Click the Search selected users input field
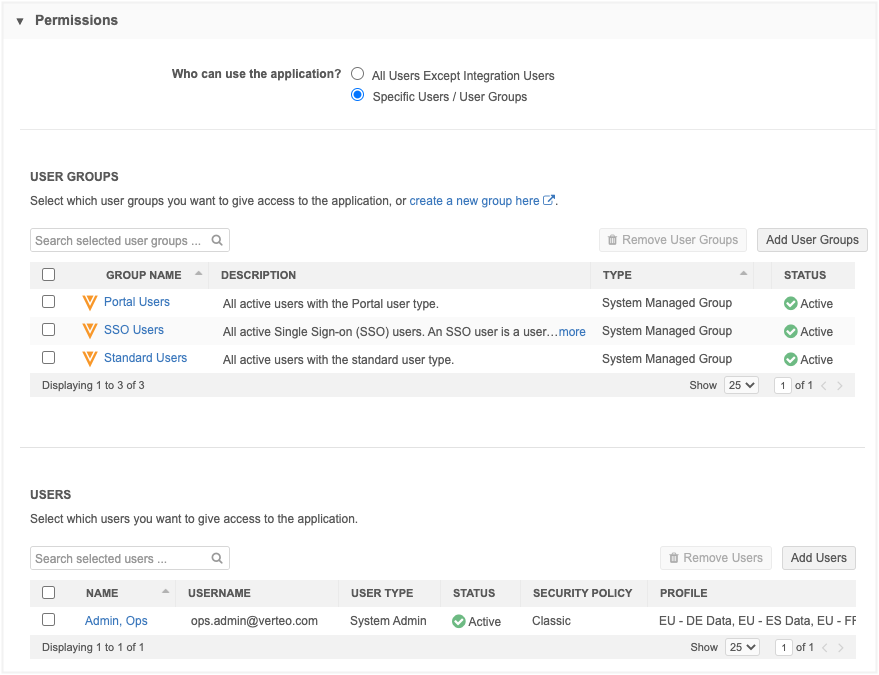Screen dimensions: 879x675 (x=120, y=558)
